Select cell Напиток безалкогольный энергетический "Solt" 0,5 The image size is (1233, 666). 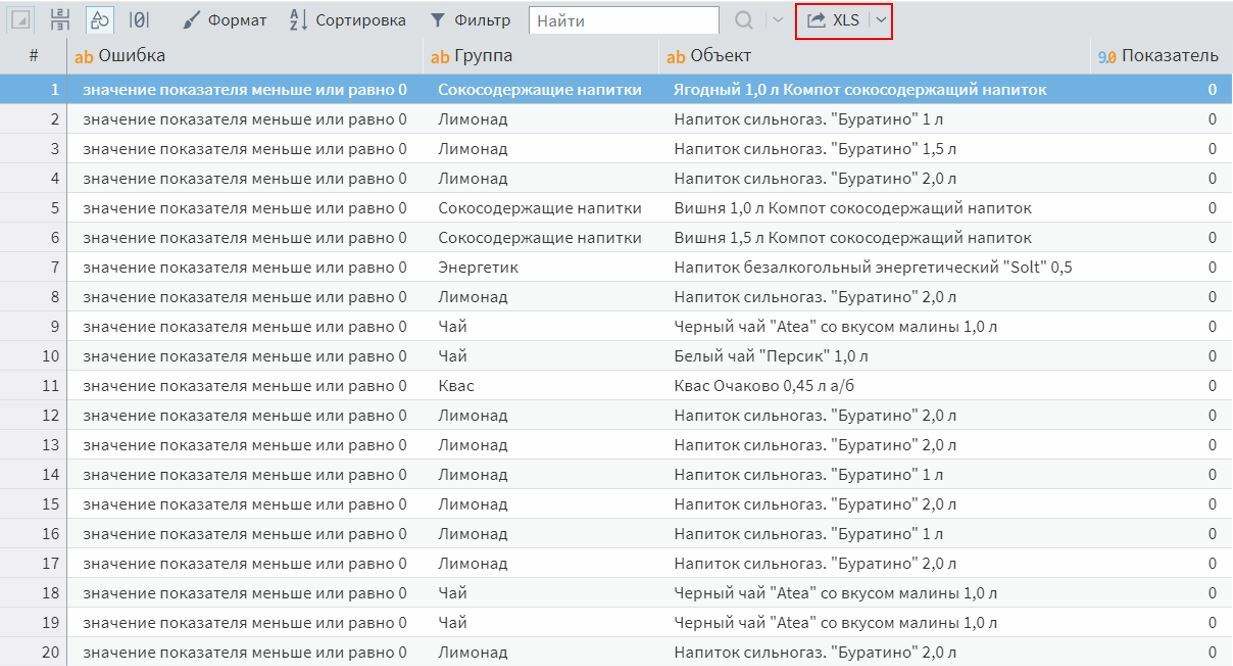click(x=874, y=267)
